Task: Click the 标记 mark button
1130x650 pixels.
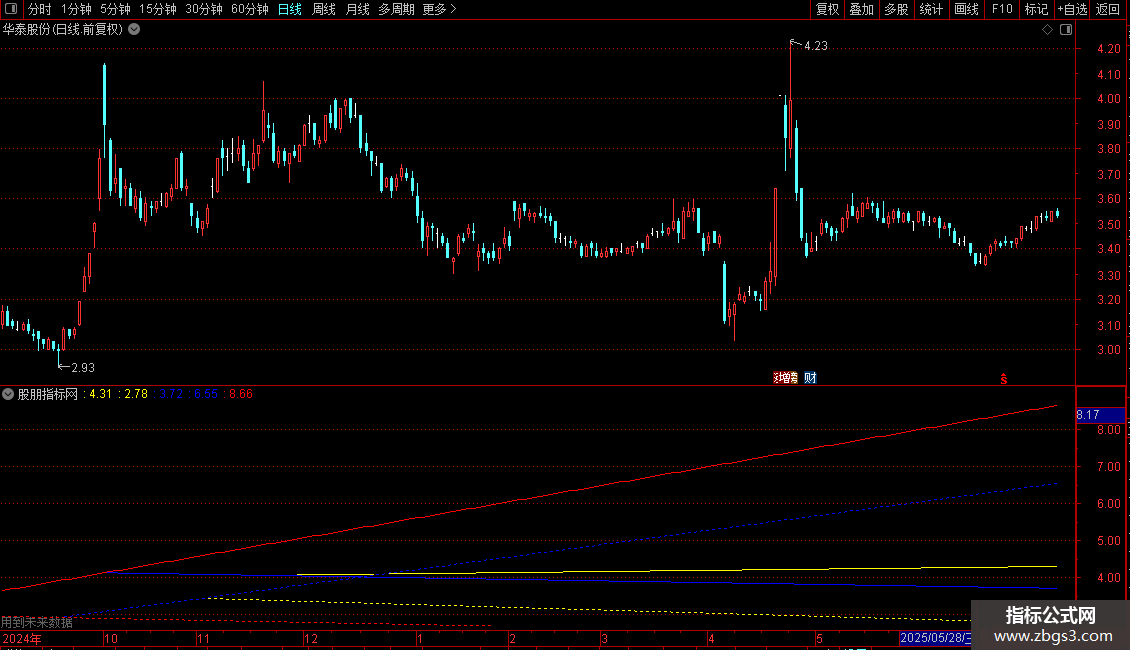Action: (x=1036, y=9)
